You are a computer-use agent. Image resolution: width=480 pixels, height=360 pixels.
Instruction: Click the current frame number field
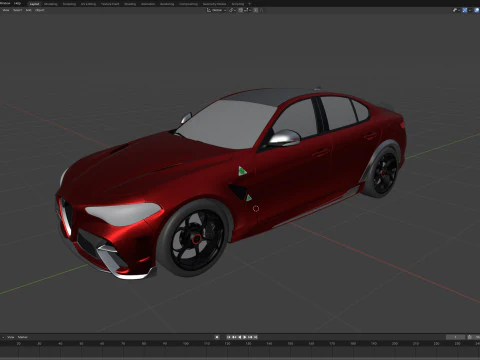[x=455, y=337]
